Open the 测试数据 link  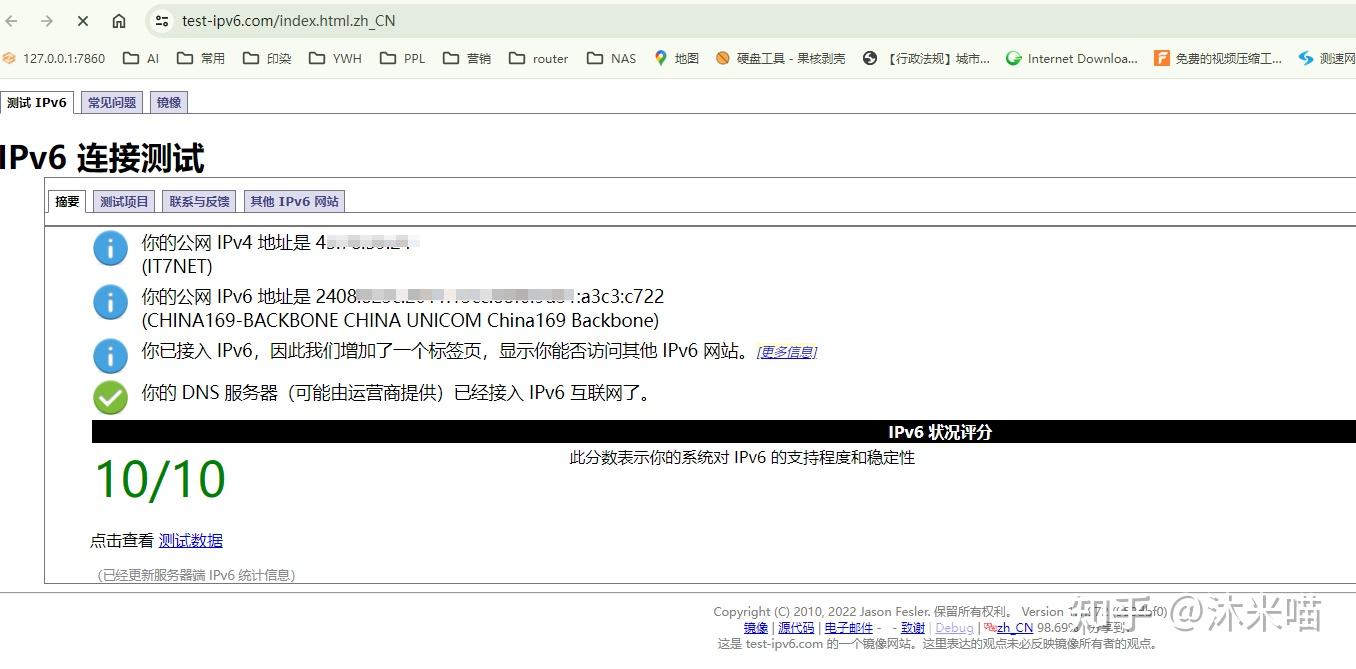click(x=190, y=540)
